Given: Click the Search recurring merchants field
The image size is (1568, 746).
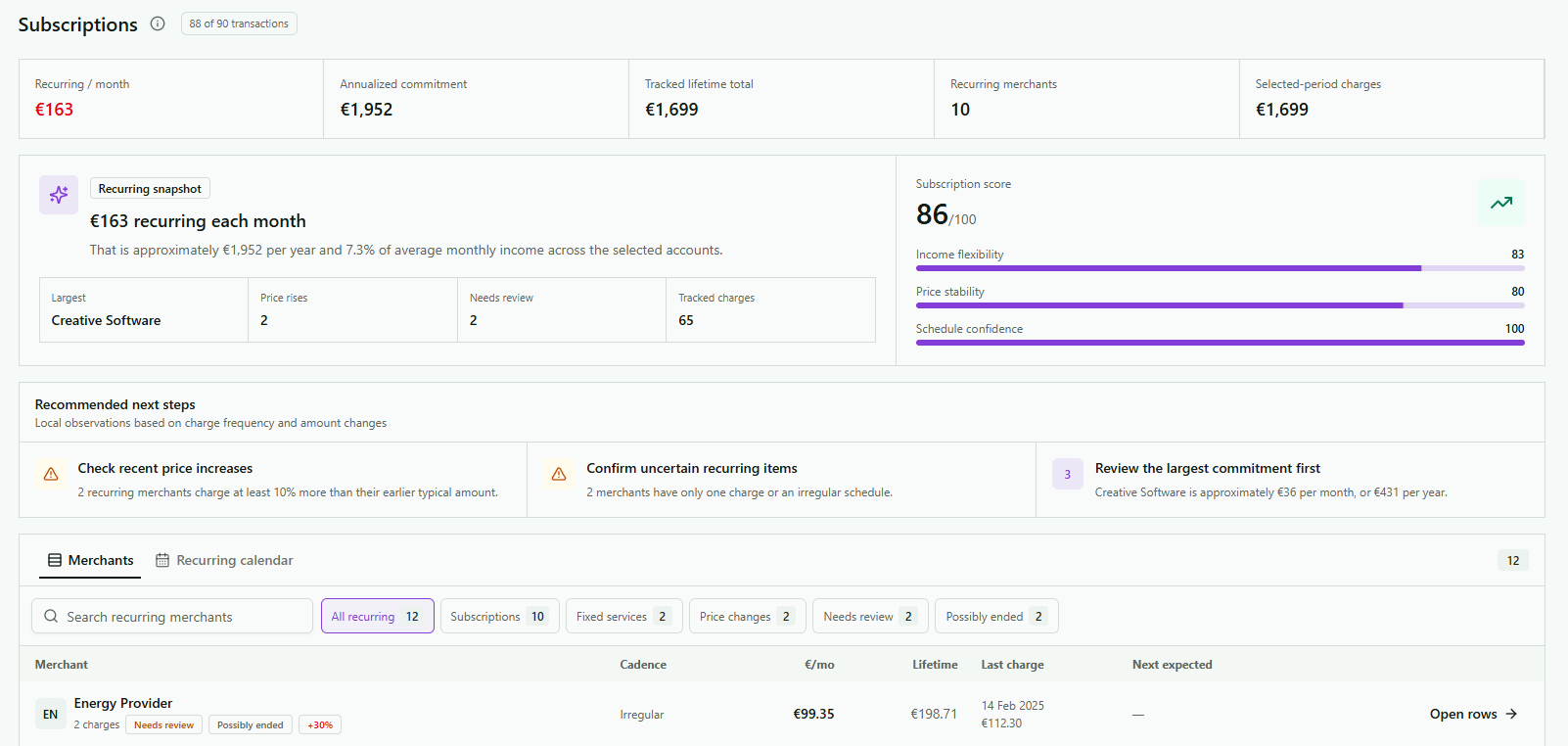Looking at the screenshot, I should point(172,616).
